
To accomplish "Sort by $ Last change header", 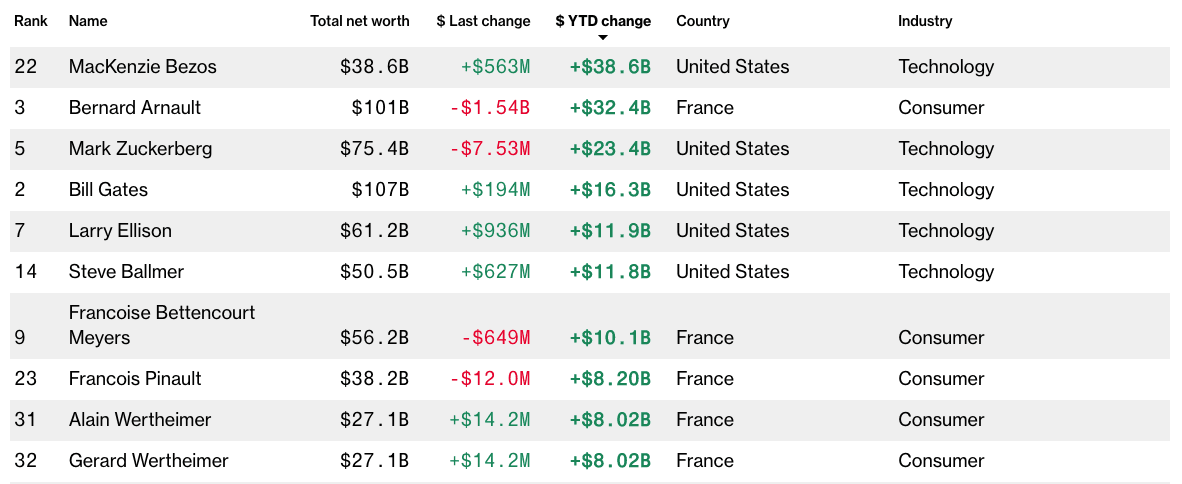I will 483,21.
